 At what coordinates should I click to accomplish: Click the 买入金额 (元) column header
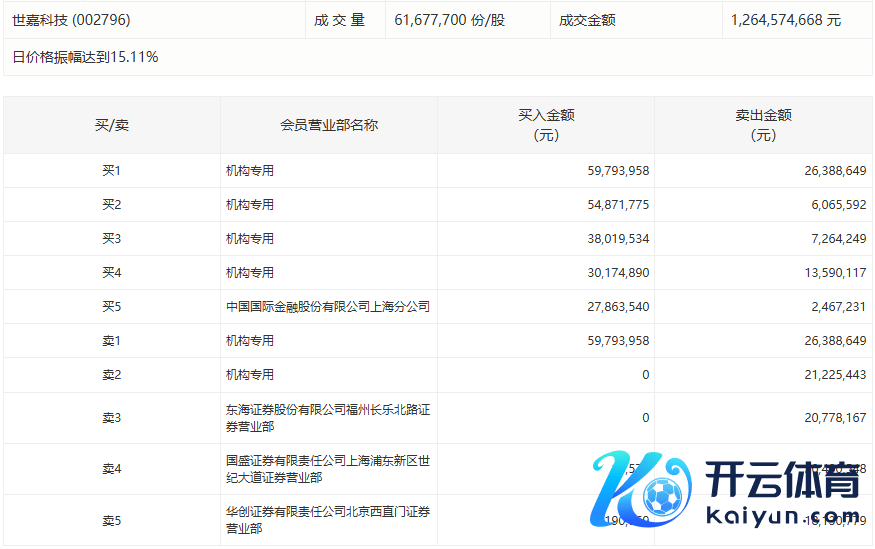545,125
